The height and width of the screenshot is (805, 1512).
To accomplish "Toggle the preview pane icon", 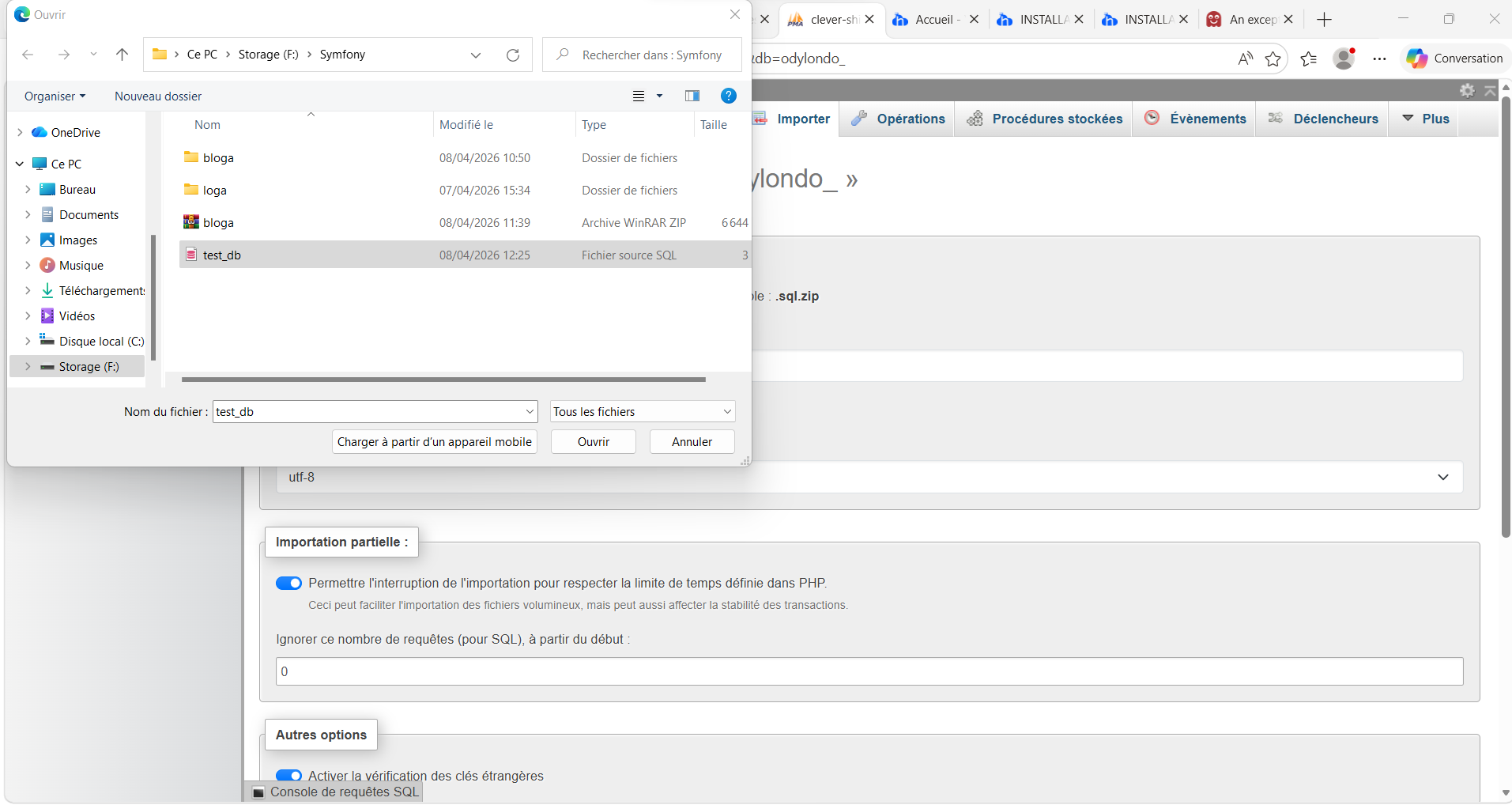I will [x=692, y=96].
